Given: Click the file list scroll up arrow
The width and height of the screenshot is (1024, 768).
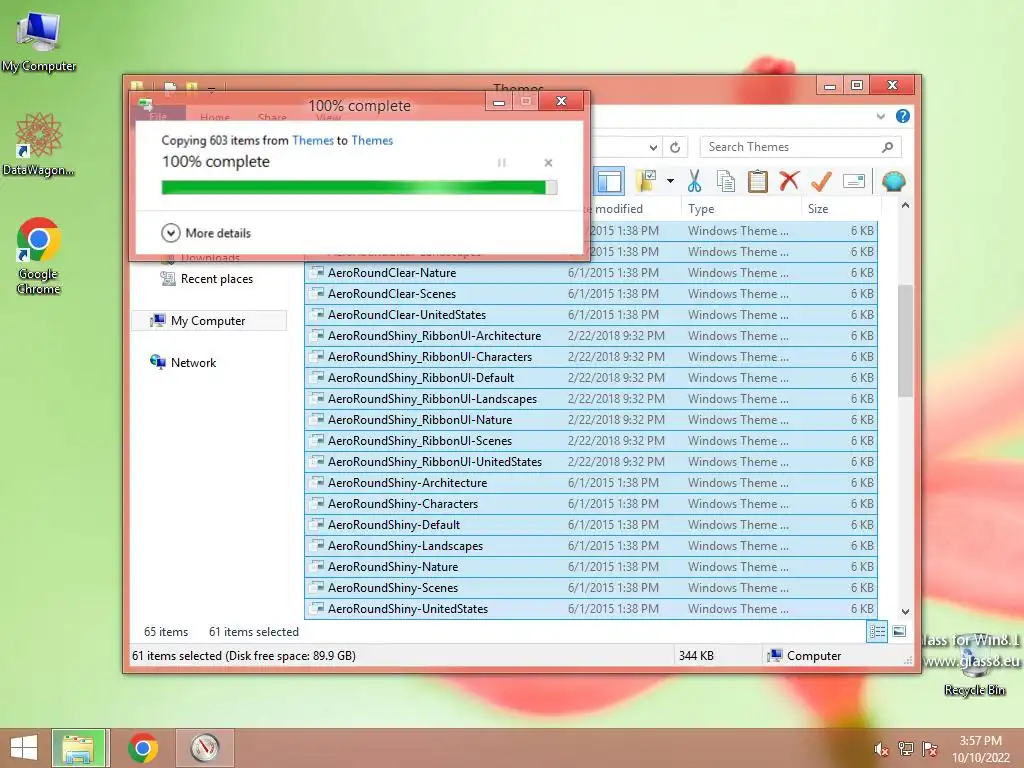Looking at the screenshot, I should pos(905,206).
